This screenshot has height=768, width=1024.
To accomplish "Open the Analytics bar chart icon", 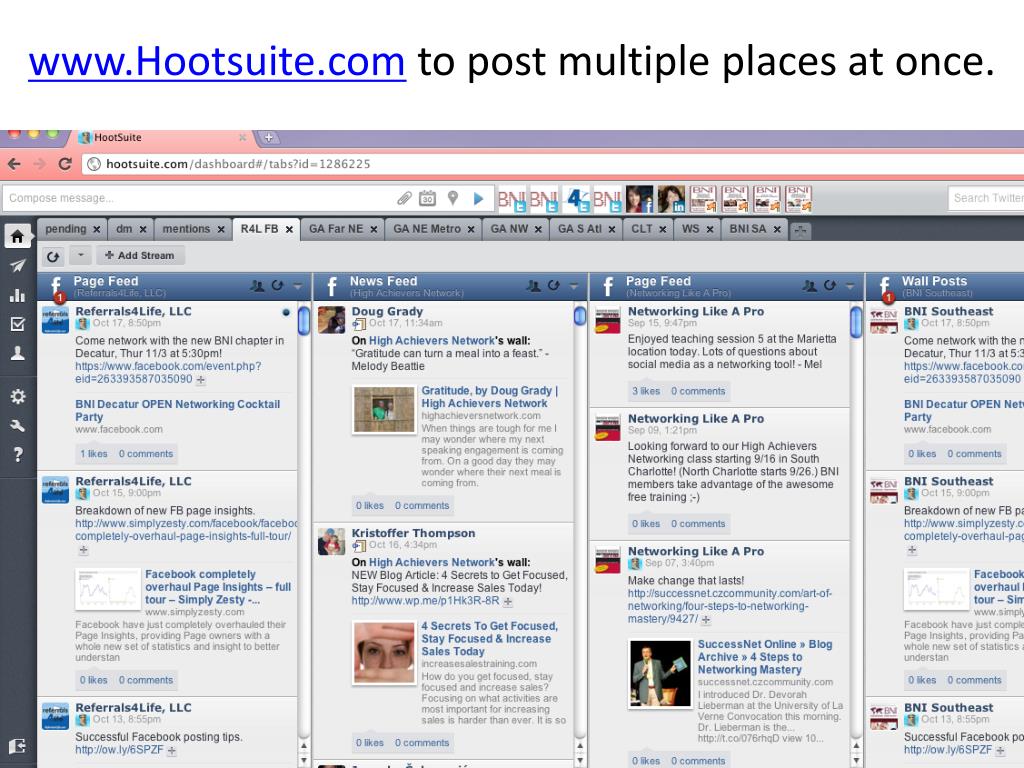I will (18, 295).
